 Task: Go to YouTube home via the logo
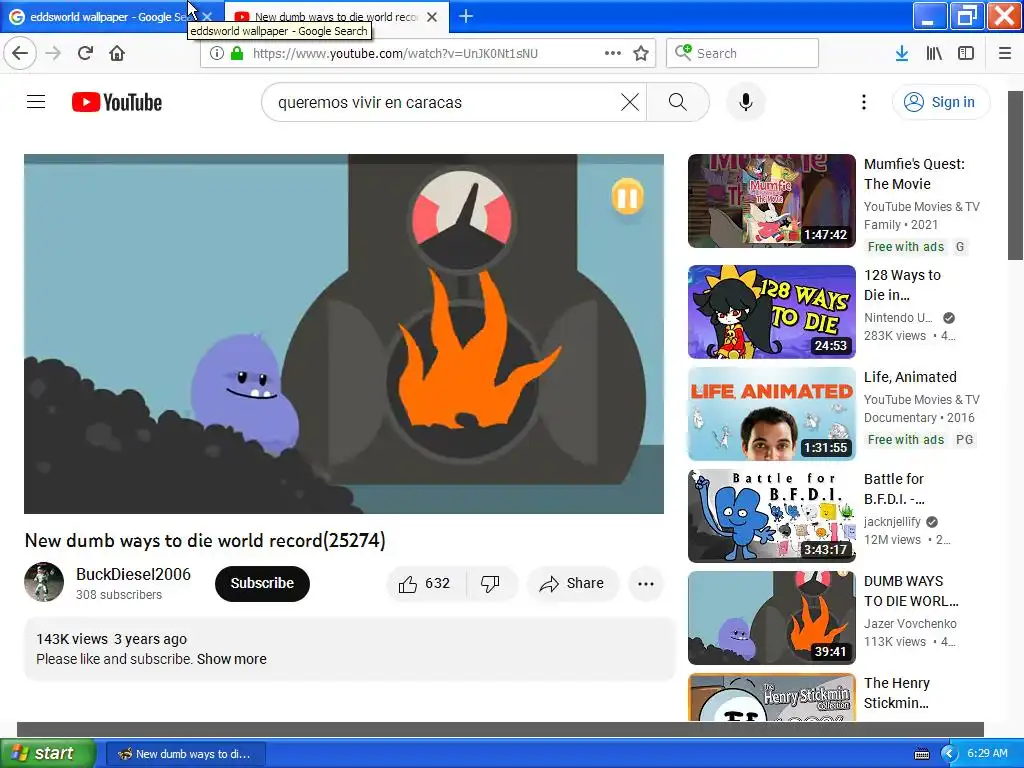117,102
